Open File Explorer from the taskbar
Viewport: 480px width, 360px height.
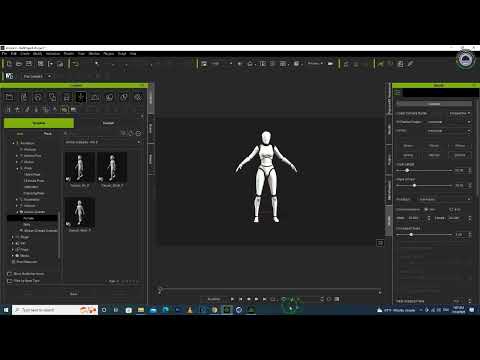[x=141, y=310]
